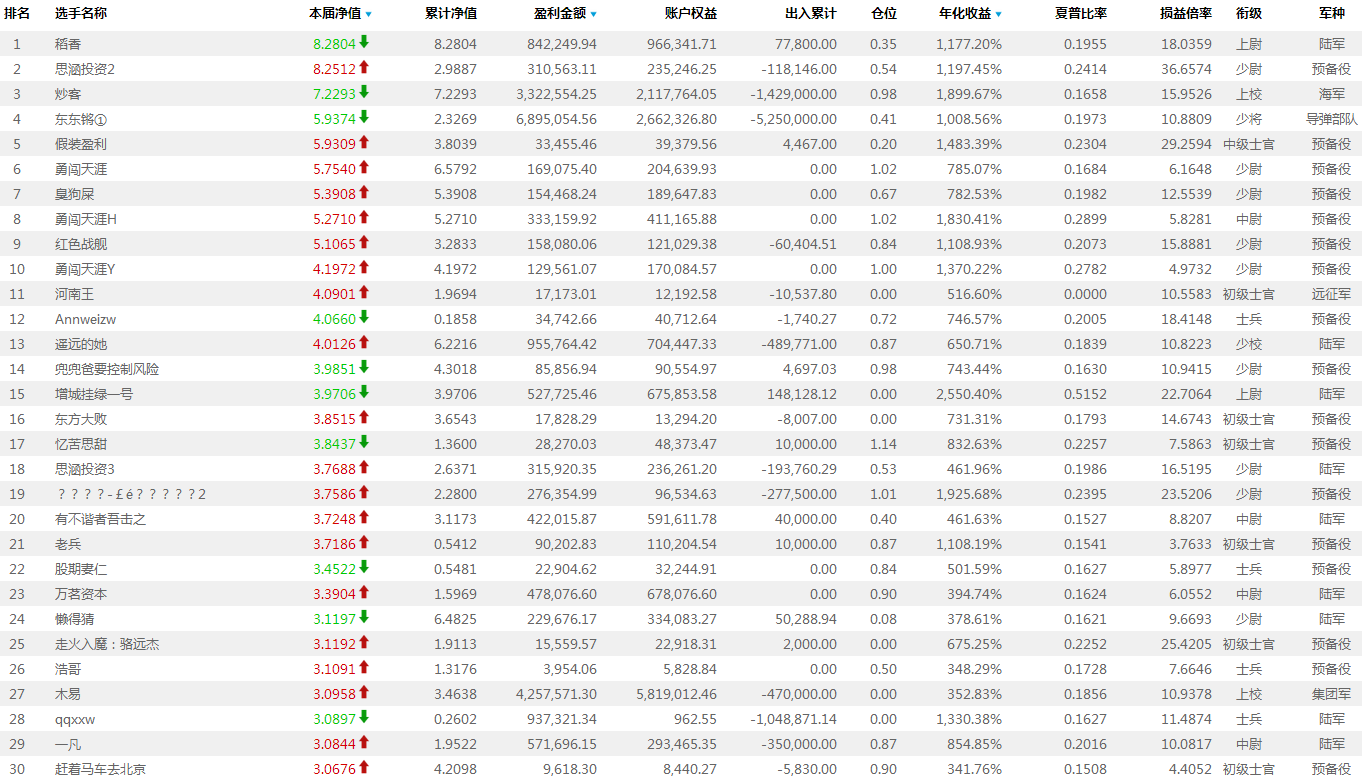The height and width of the screenshot is (780, 1362).
Task: Click the green down arrow in 稻香 row
Action: pyautogui.click(x=364, y=42)
